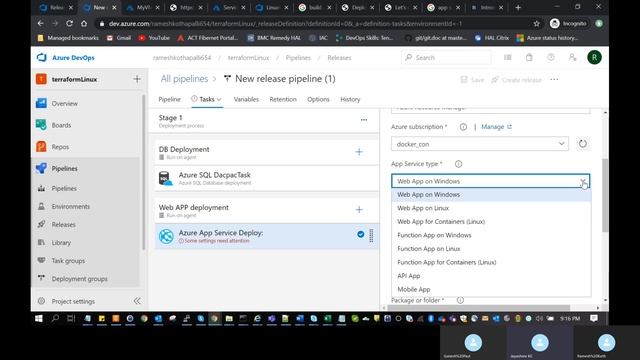
Task: Refresh Azure subscription list
Action: pos(582,144)
